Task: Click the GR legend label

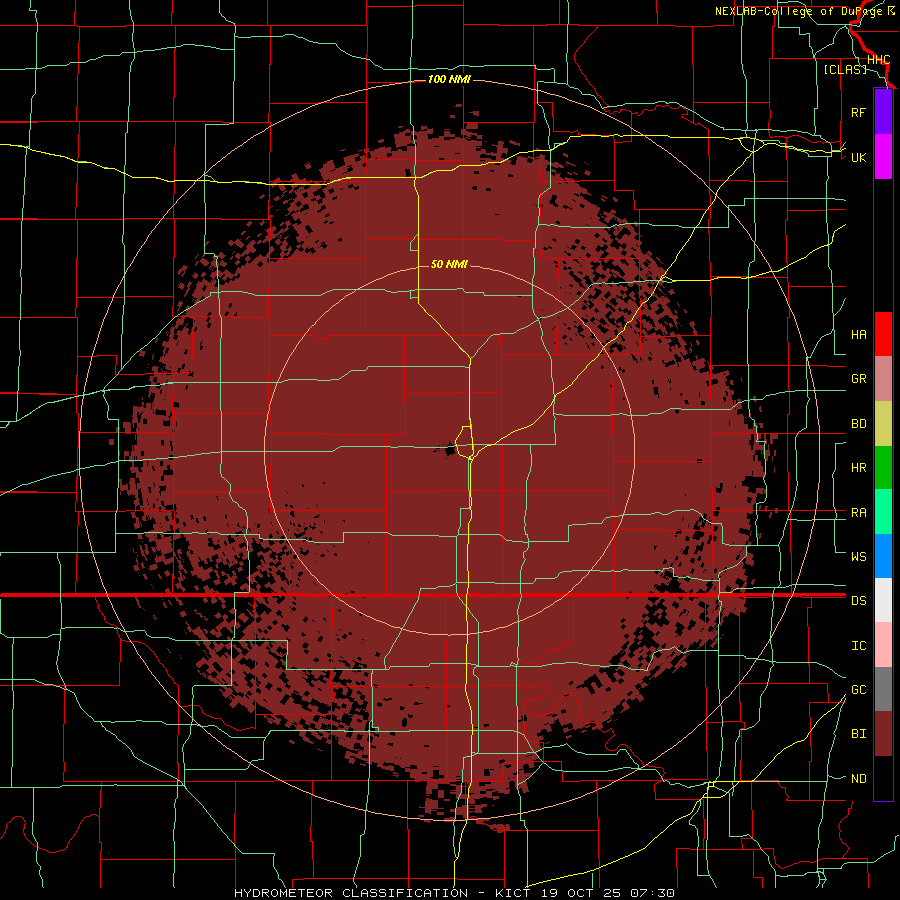Action: point(858,379)
